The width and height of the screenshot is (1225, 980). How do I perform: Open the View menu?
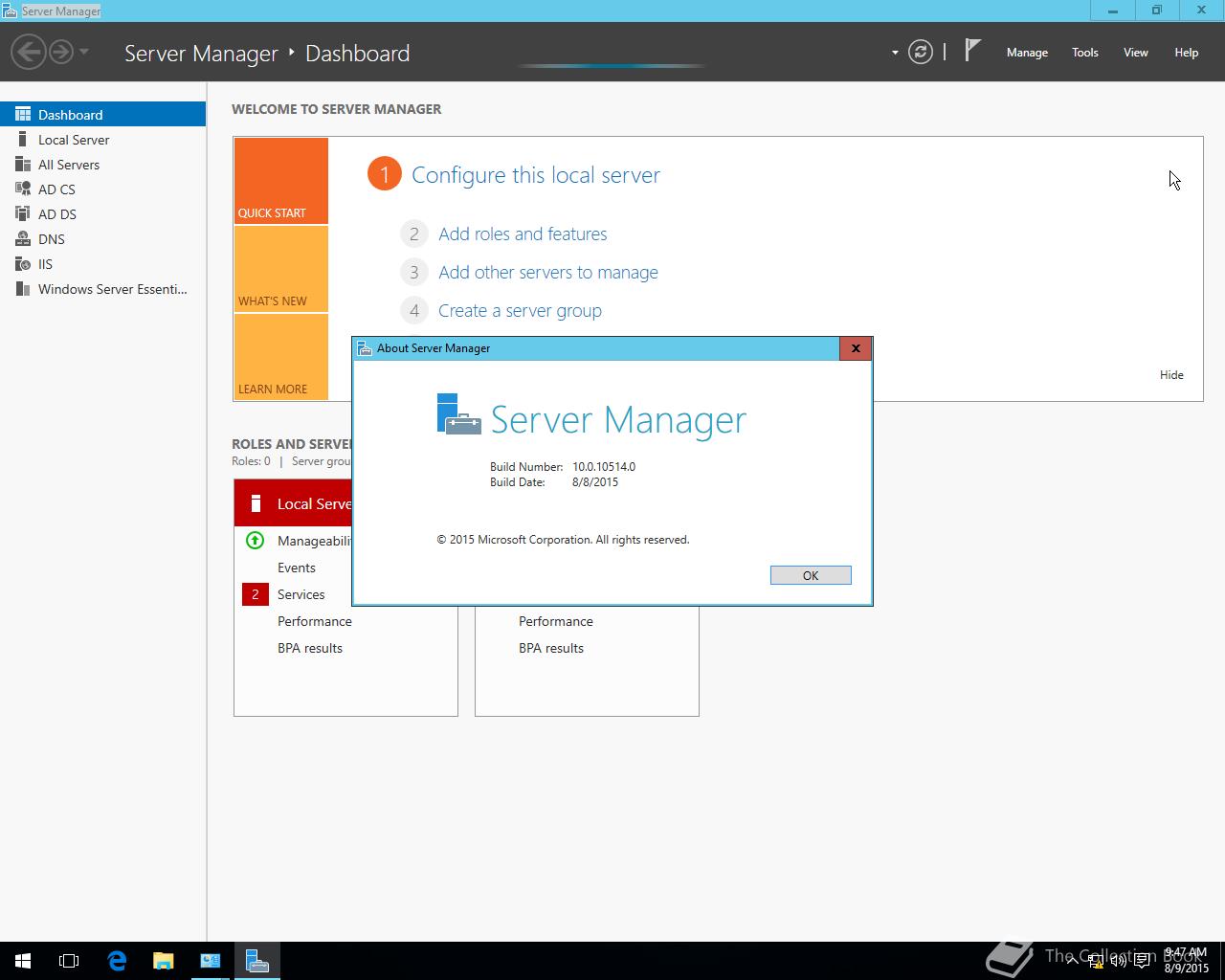point(1135,53)
